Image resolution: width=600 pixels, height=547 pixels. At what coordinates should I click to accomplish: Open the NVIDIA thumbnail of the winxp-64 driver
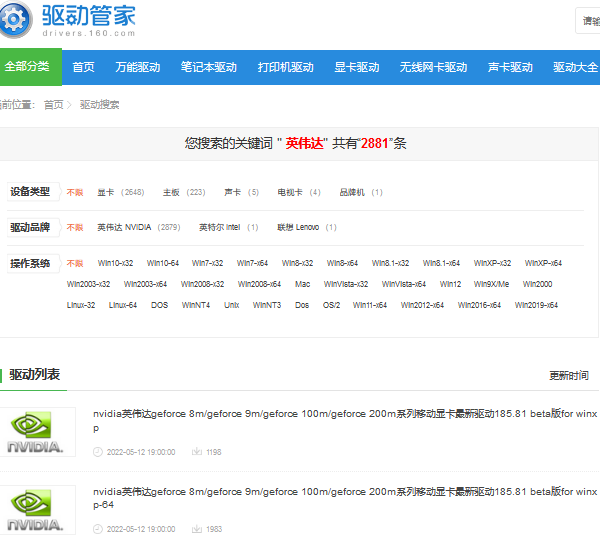pos(38,510)
